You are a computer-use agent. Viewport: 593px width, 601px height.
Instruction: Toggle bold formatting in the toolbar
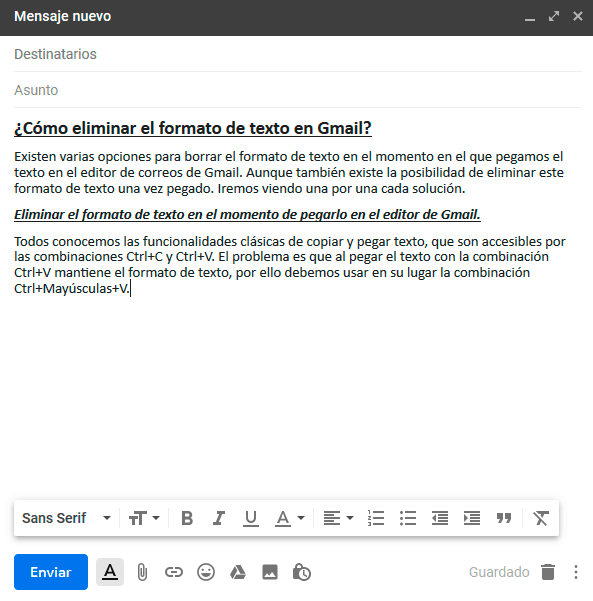[187, 518]
